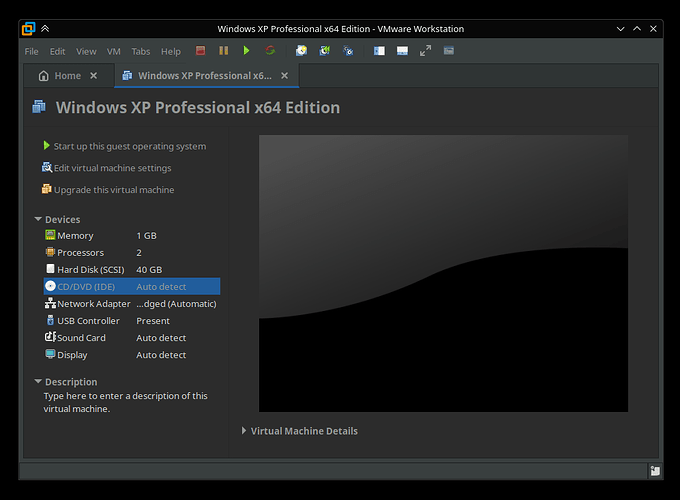Select the Sound Card device row
Image resolution: width=680 pixels, height=500 pixels.
[132, 337]
